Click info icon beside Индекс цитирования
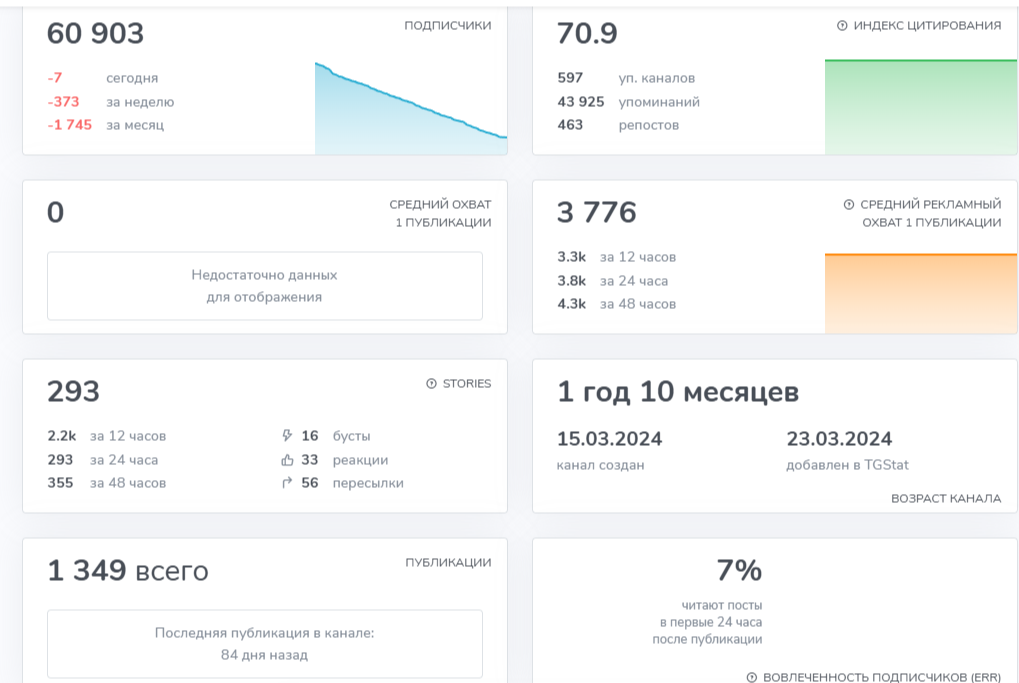The width and height of the screenshot is (1019, 683). [842, 26]
